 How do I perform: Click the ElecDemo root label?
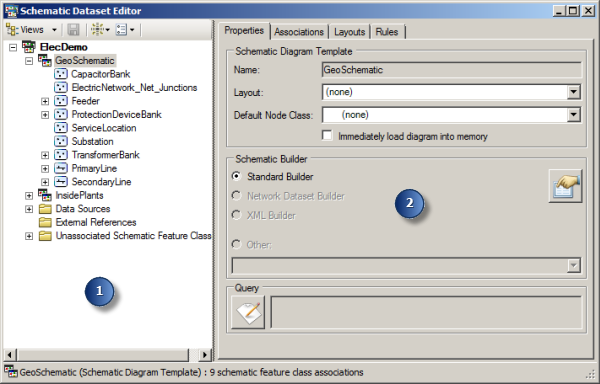pyautogui.click(x=64, y=47)
